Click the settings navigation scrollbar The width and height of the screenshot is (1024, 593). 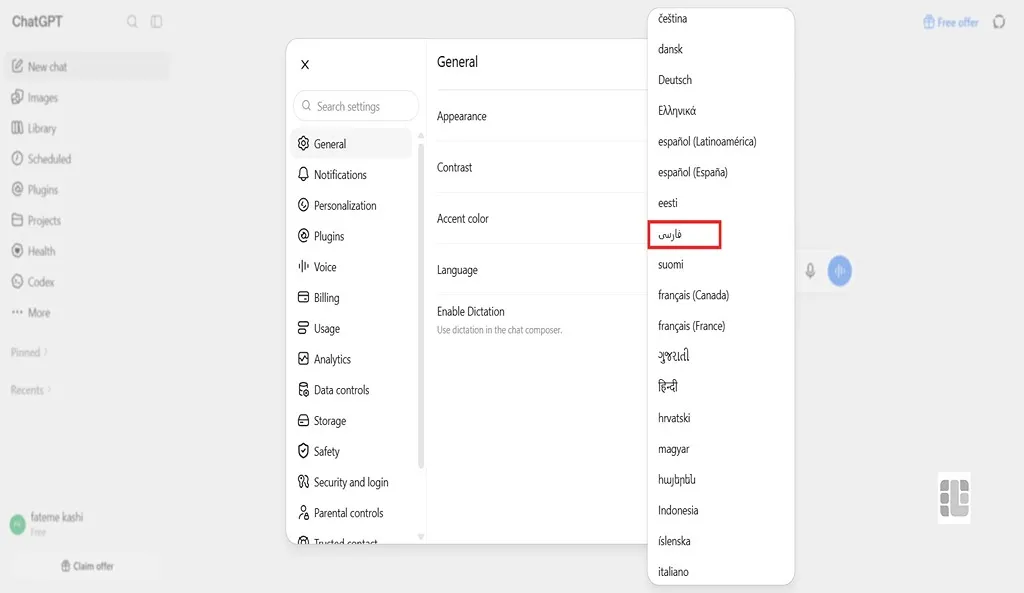421,306
